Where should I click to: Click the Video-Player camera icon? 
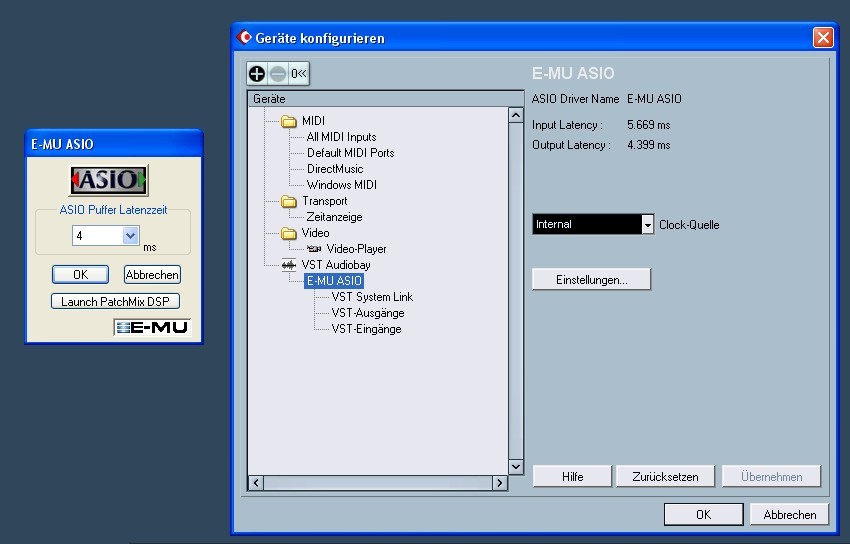(314, 249)
